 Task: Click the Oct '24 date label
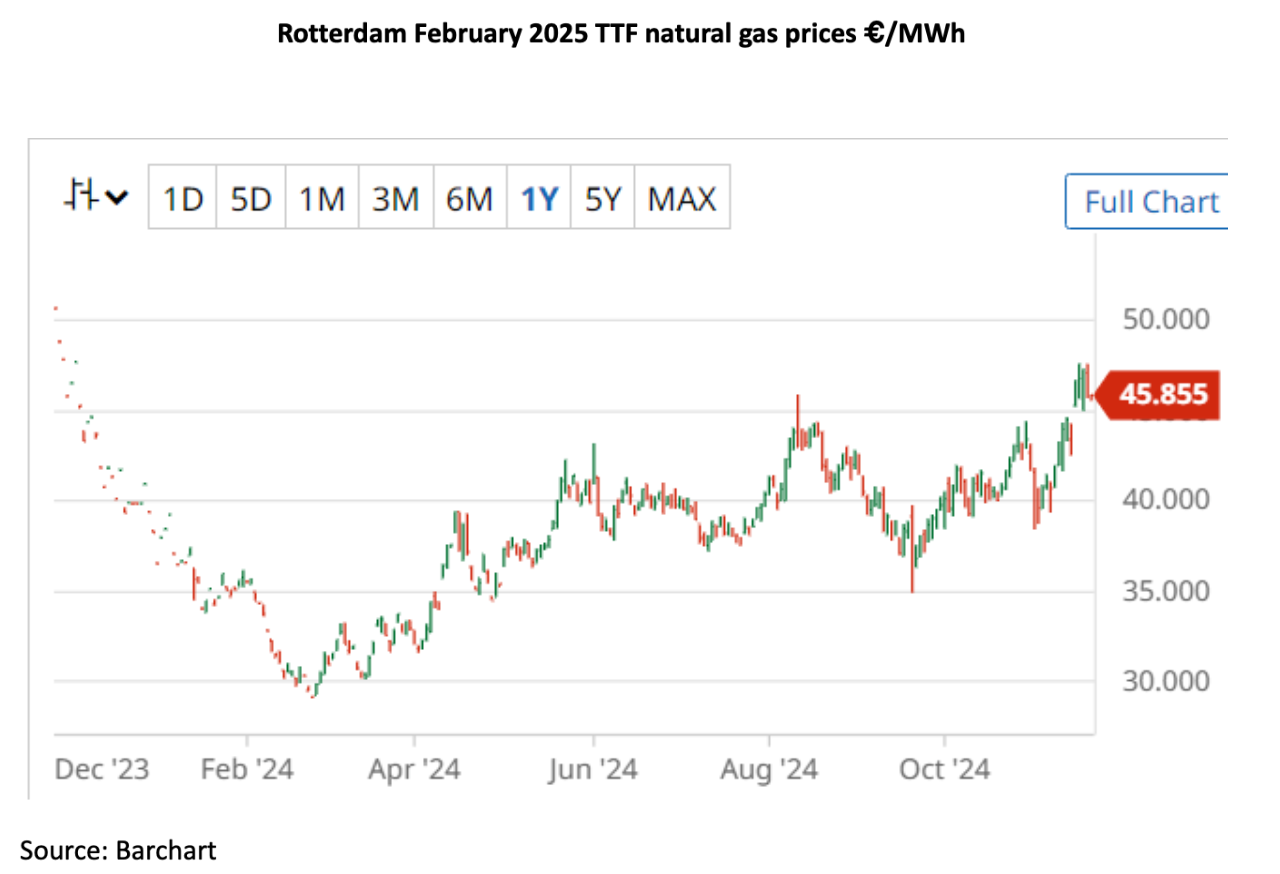click(944, 770)
